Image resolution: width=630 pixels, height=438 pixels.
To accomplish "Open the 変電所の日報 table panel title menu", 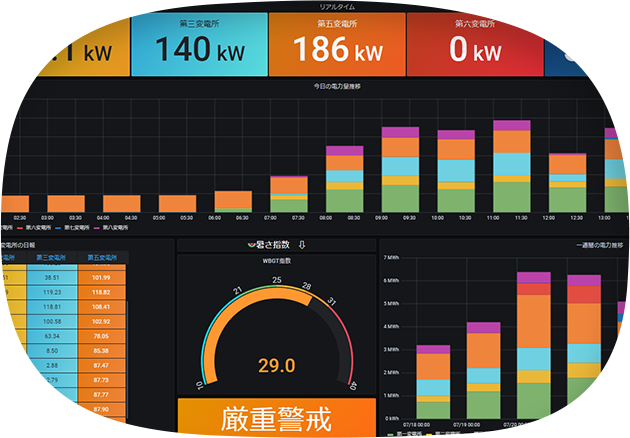I will (x=18, y=244).
